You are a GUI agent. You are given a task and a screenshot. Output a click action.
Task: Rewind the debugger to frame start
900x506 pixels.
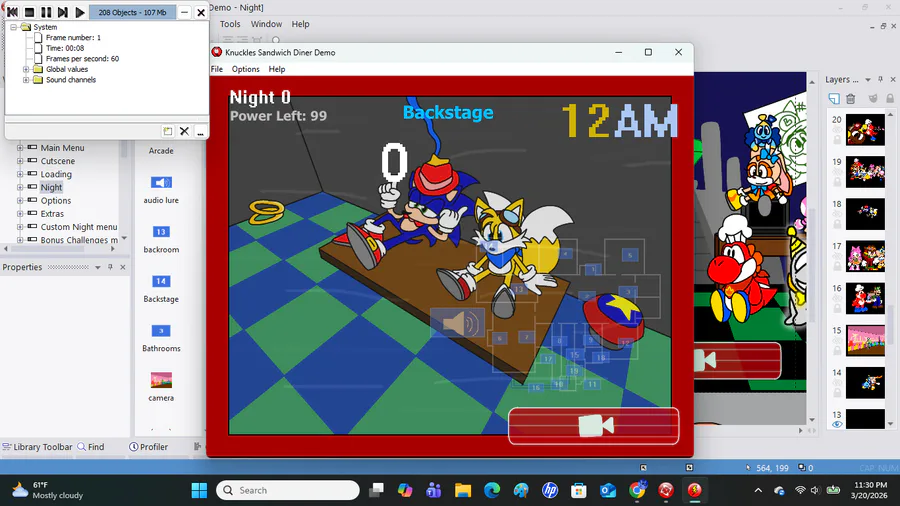point(12,12)
